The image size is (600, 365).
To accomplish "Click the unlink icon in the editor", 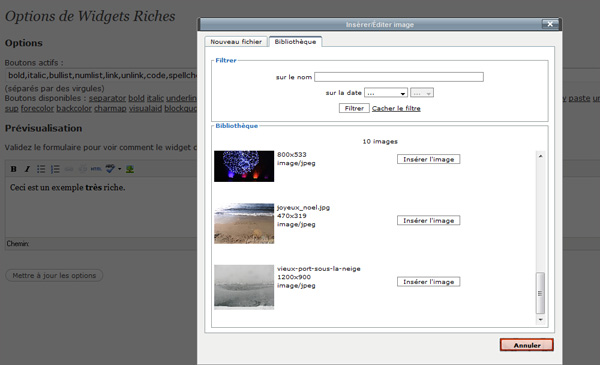I will click(82, 169).
